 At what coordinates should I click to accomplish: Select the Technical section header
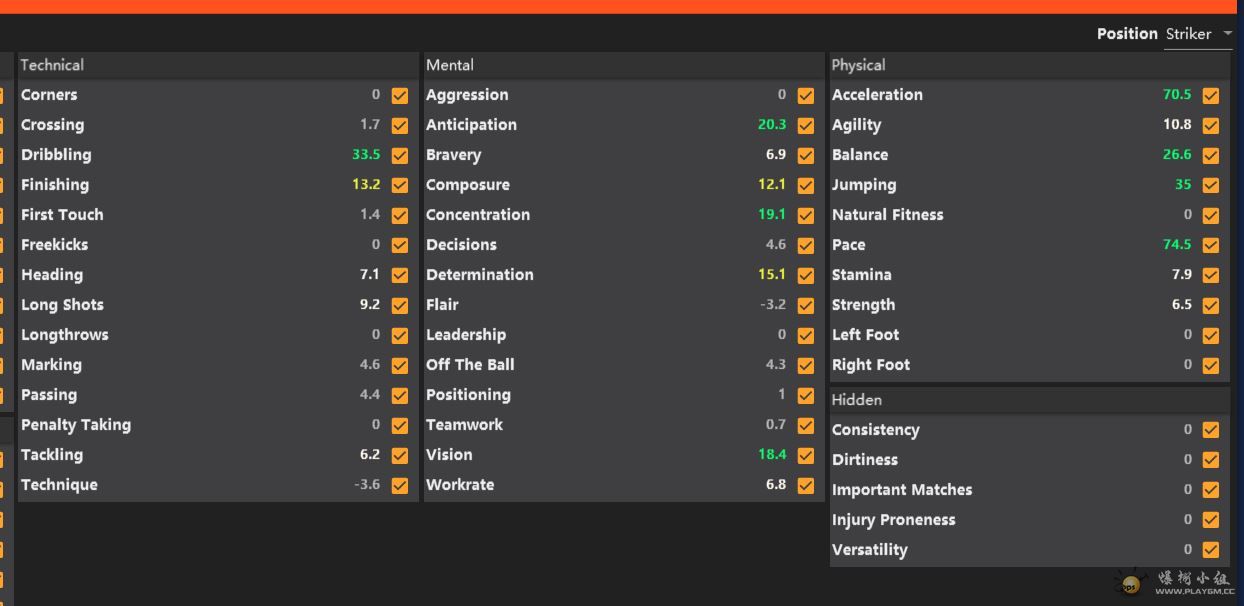[52, 65]
